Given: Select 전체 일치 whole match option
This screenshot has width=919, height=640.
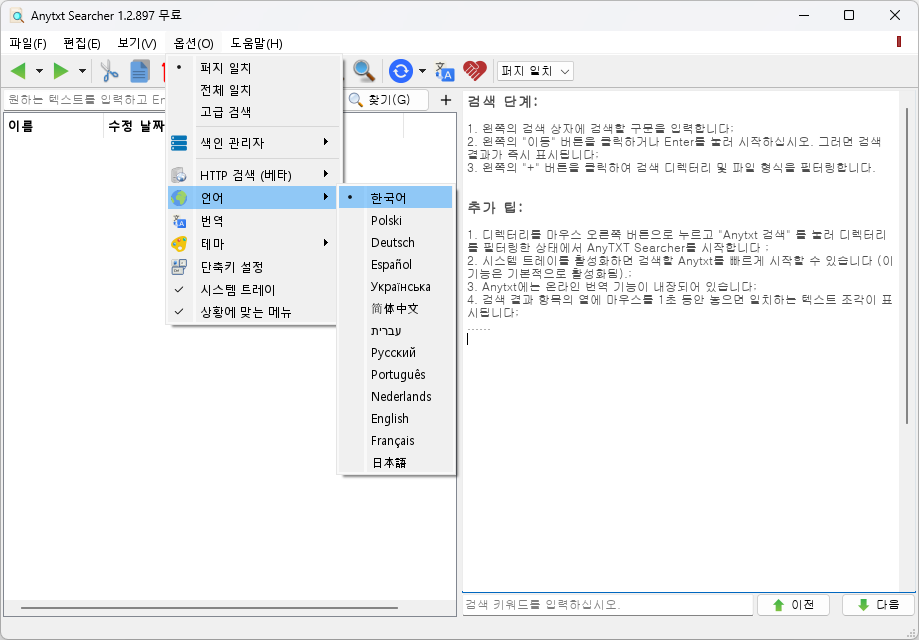Looking at the screenshot, I should pyautogui.click(x=255, y=90).
